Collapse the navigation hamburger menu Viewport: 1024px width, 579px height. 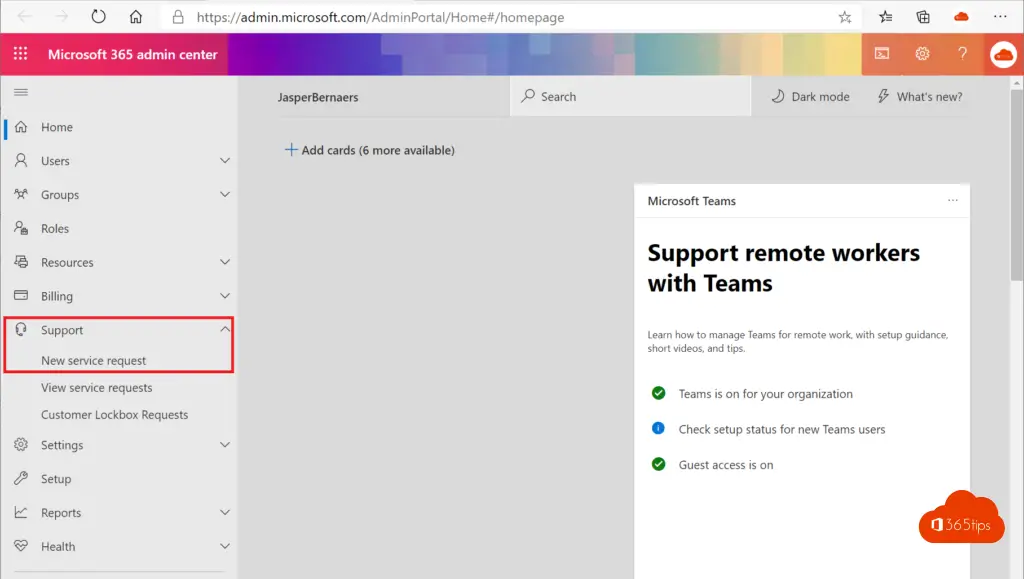click(21, 92)
